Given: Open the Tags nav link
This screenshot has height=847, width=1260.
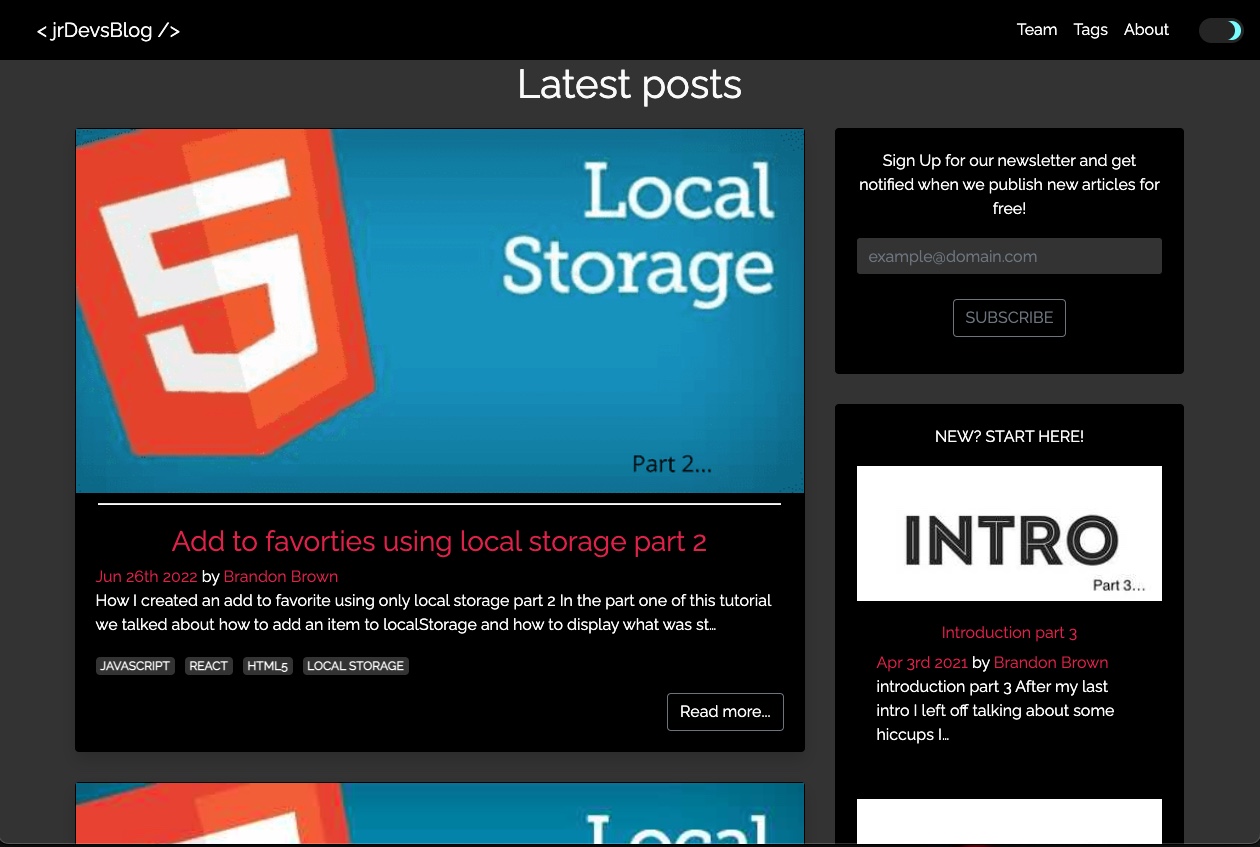Looking at the screenshot, I should click(1090, 30).
